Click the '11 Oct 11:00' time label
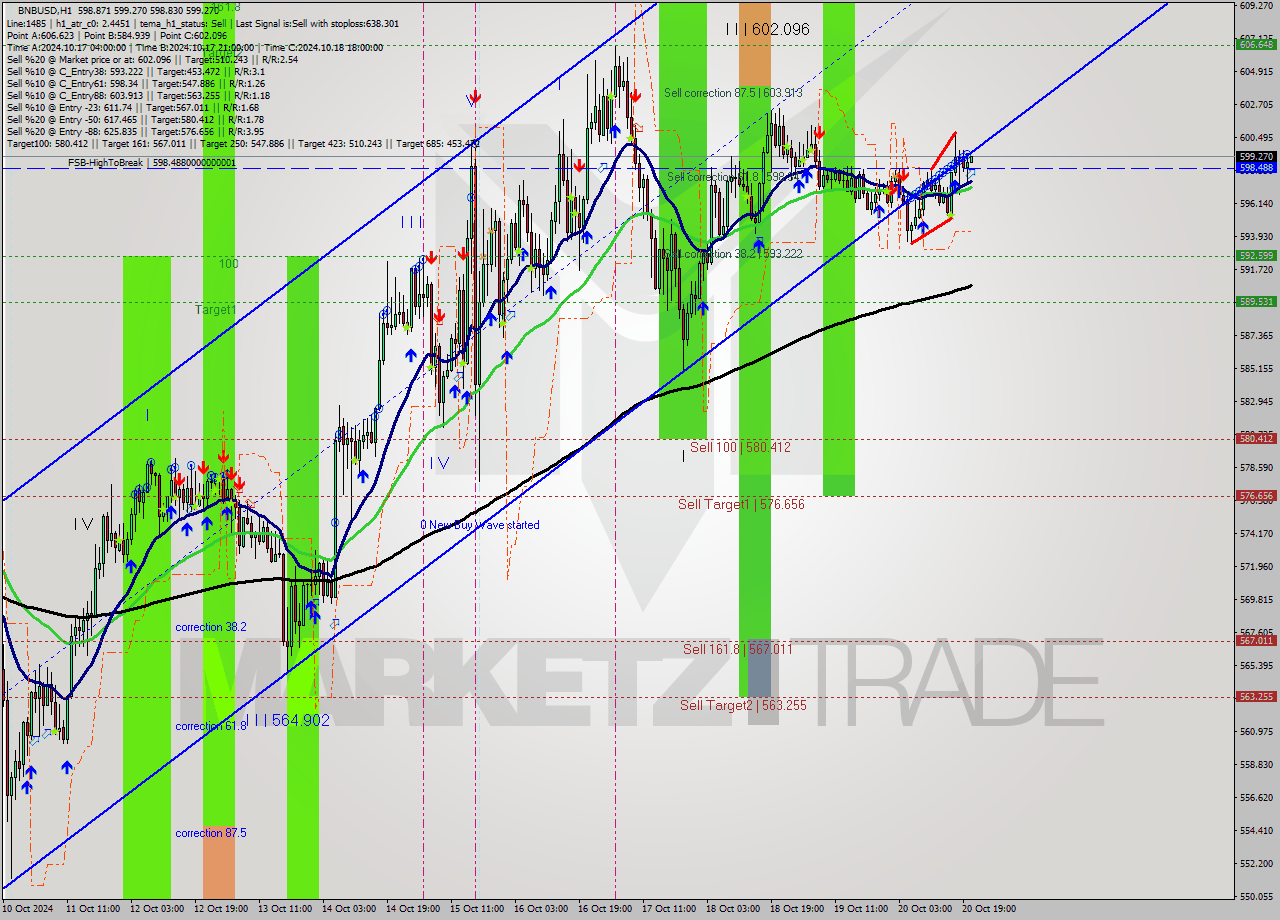 coord(93,909)
